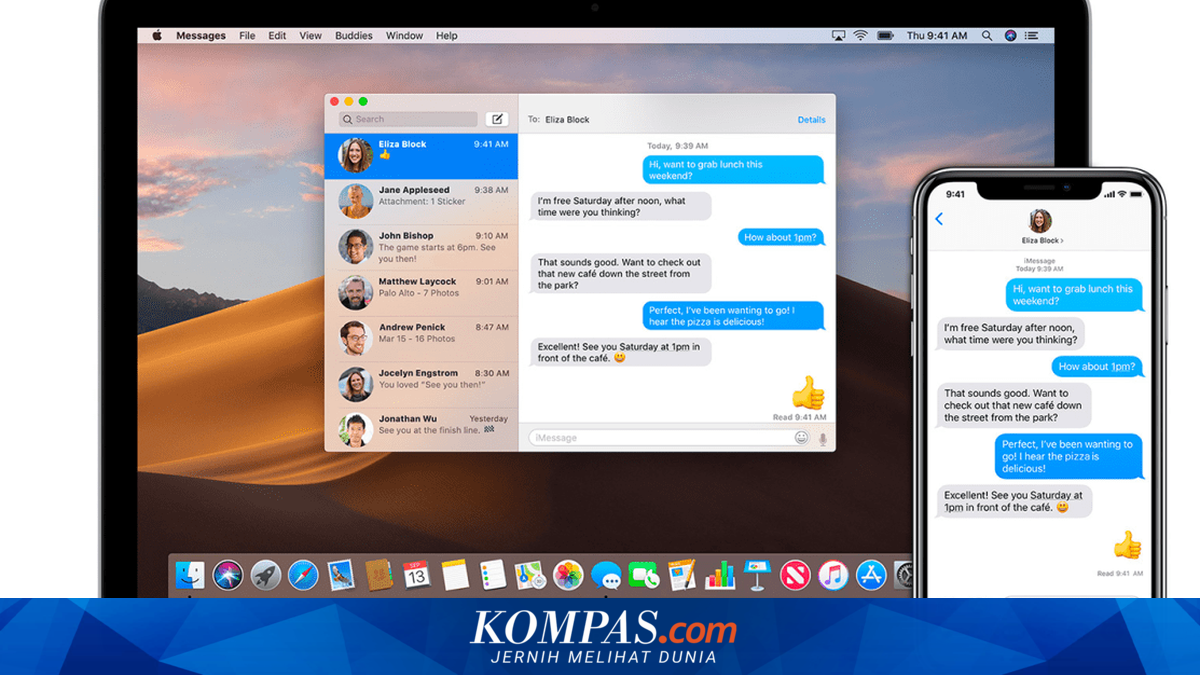Open Launchpad rocket icon in Dock
1200x675 pixels.
click(265, 575)
